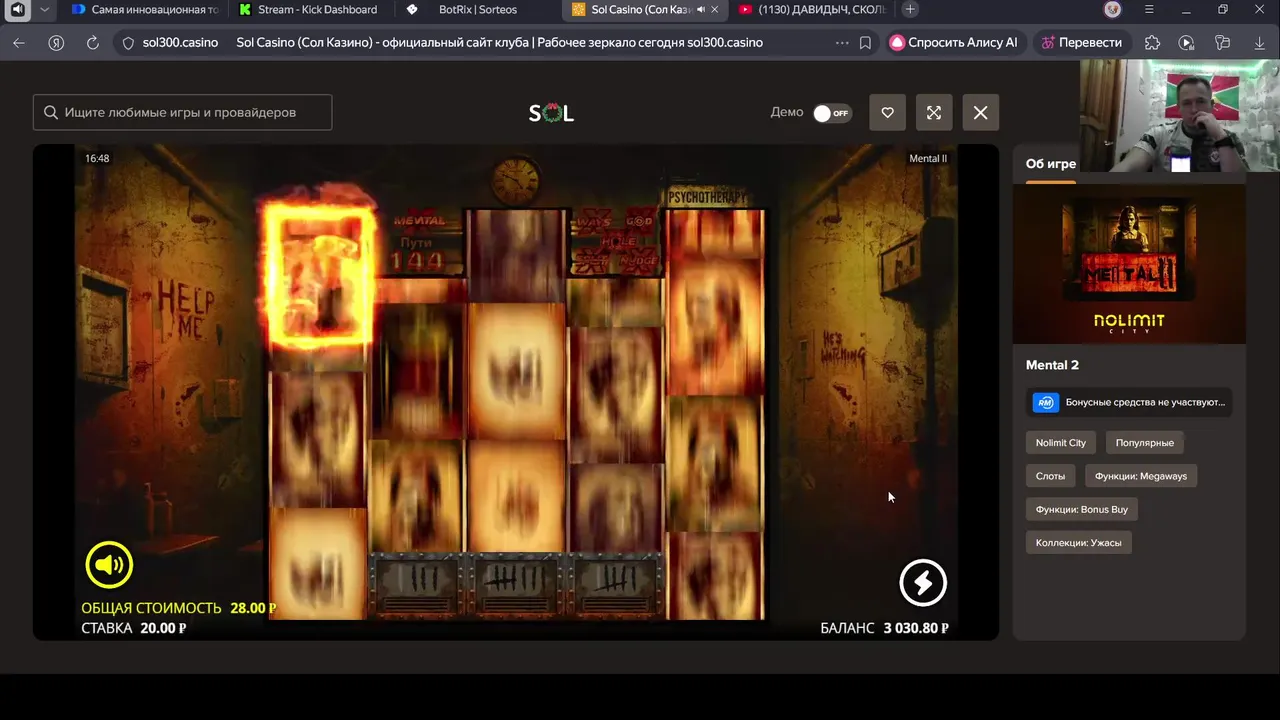Viewport: 1280px width, 720px height.
Task: Toggle the game sound speaker icon
Action: click(x=109, y=565)
